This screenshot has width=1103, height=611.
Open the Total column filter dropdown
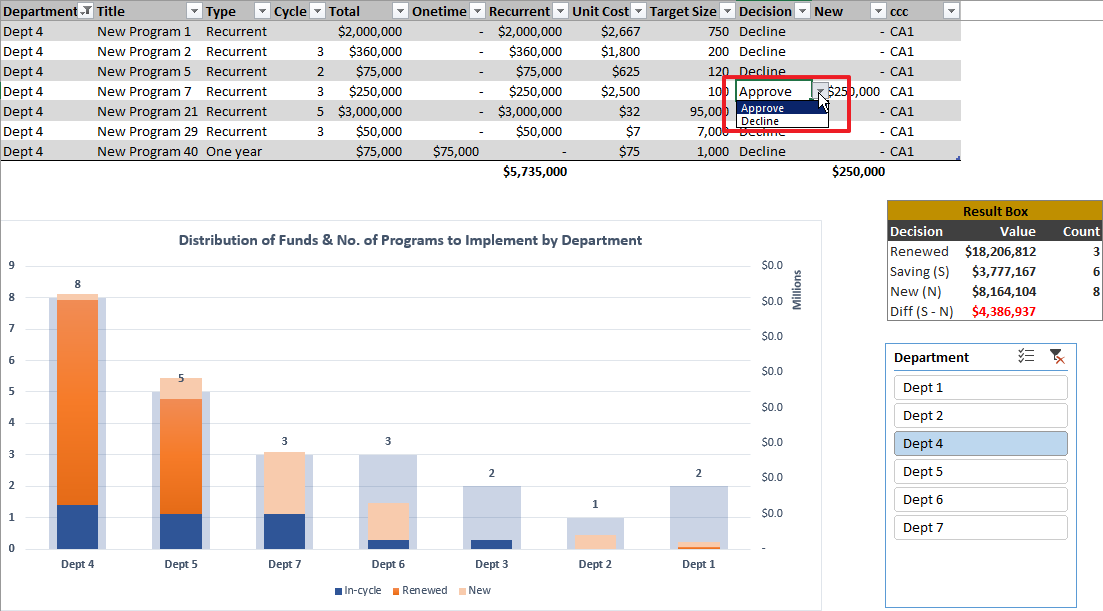[x=400, y=11]
